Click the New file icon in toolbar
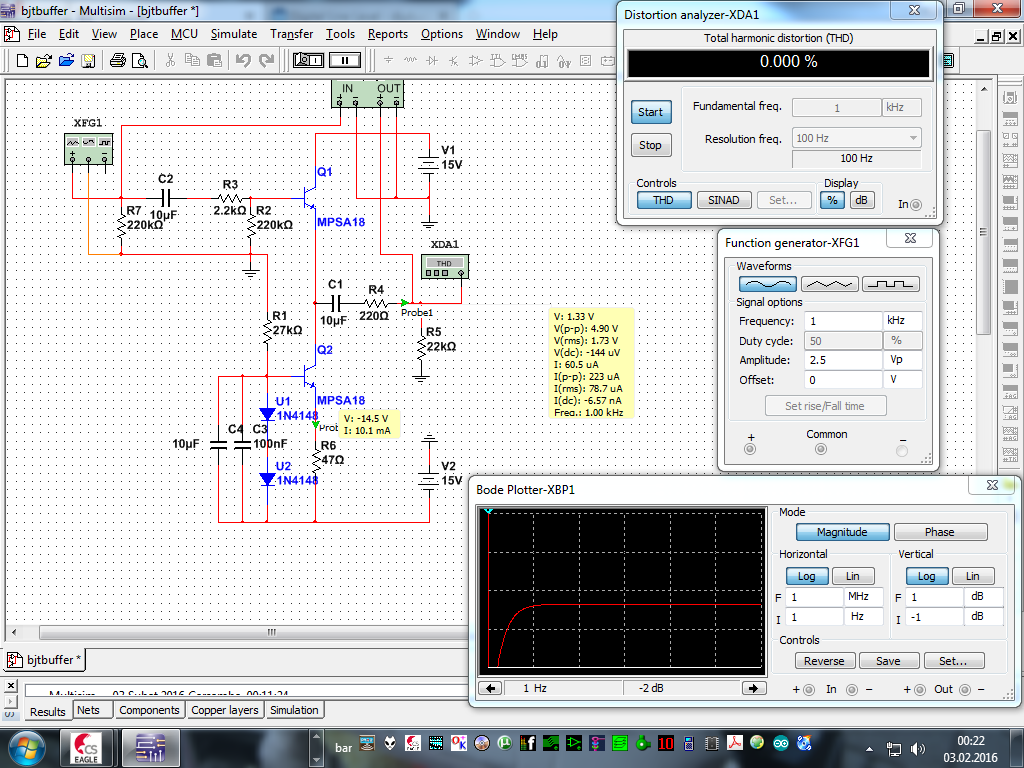Image resolution: width=1024 pixels, height=768 pixels. coord(22,60)
